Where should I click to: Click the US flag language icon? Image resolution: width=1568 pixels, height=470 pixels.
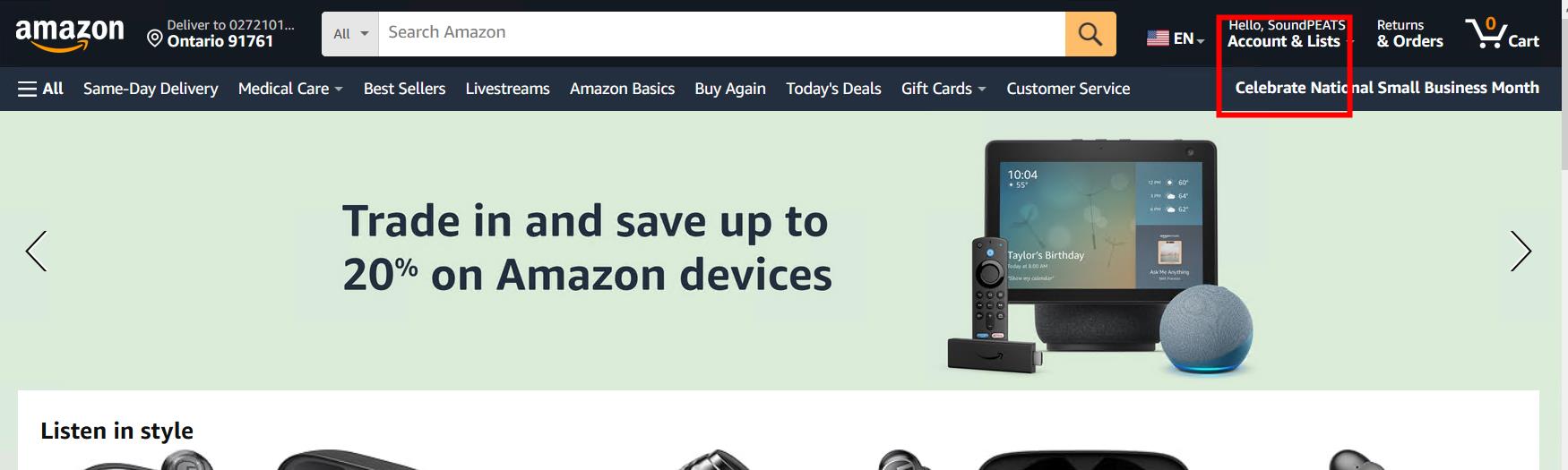[x=1158, y=38]
